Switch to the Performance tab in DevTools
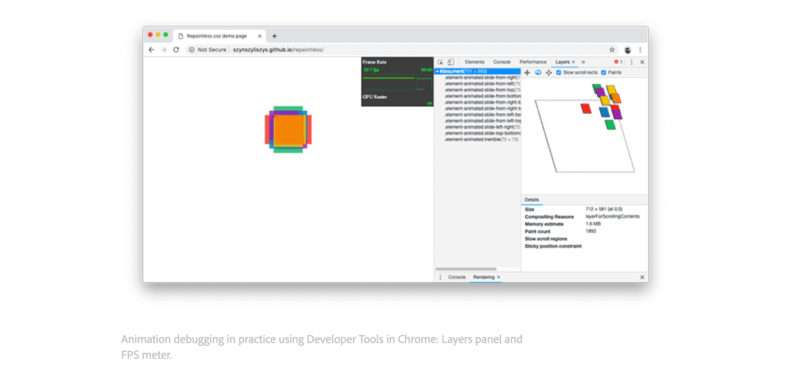The height and width of the screenshot is (374, 800). pyautogui.click(x=533, y=62)
